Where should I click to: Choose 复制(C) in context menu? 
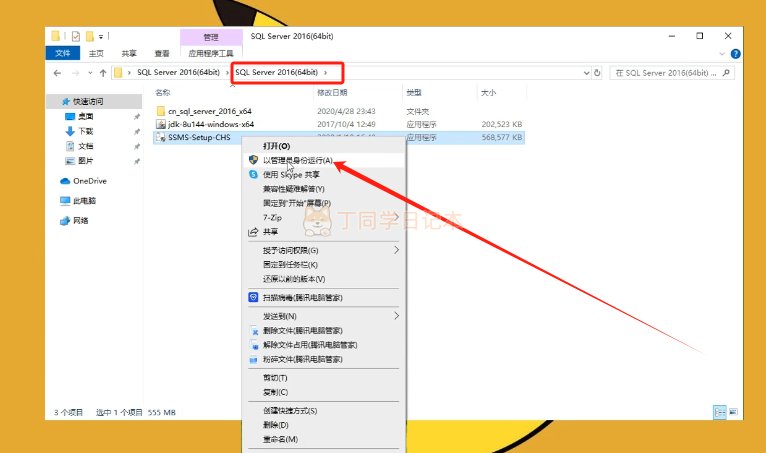click(324, 392)
